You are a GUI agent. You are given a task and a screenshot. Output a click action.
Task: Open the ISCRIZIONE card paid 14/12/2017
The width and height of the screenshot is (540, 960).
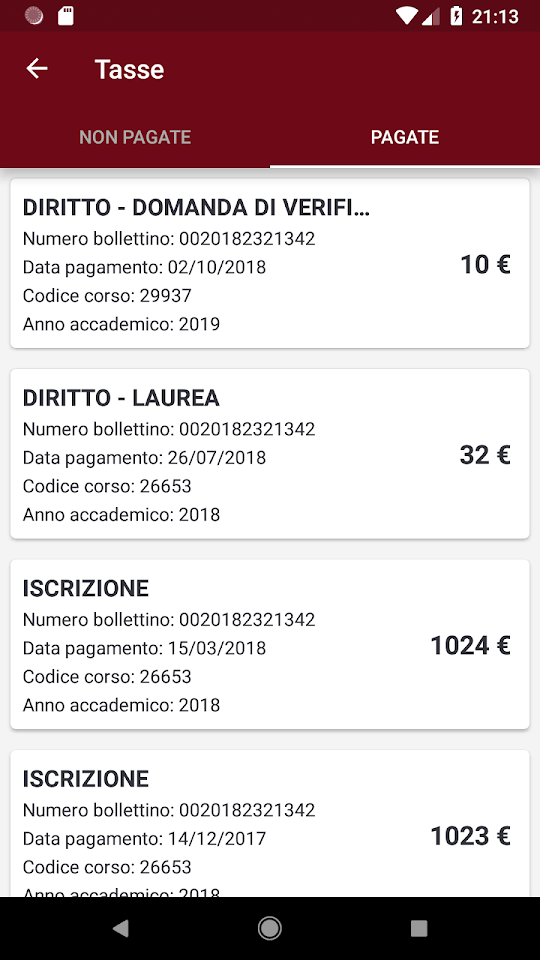point(270,823)
